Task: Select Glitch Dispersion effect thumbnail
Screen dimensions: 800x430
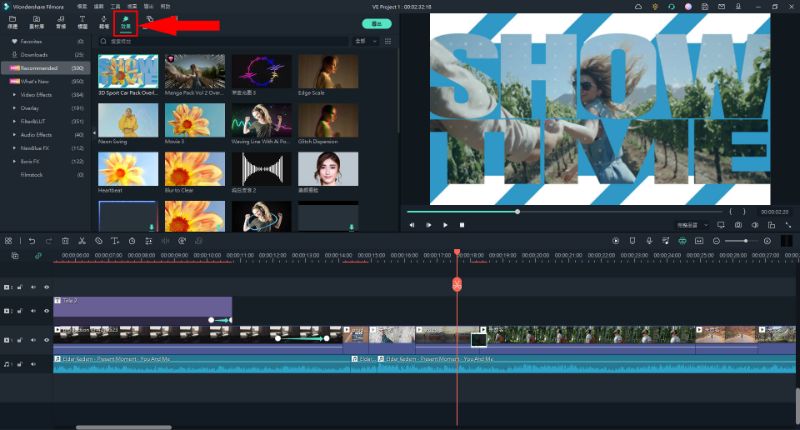Action: (x=328, y=120)
